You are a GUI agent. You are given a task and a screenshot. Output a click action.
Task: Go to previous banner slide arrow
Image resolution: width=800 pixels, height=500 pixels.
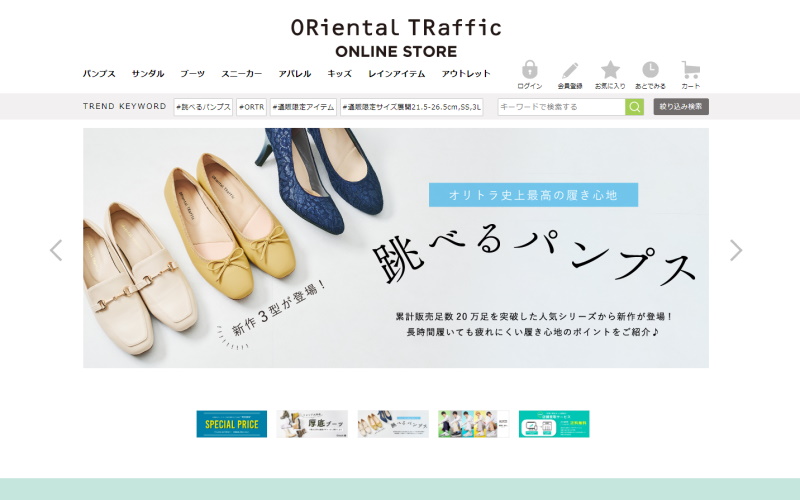click(56, 250)
